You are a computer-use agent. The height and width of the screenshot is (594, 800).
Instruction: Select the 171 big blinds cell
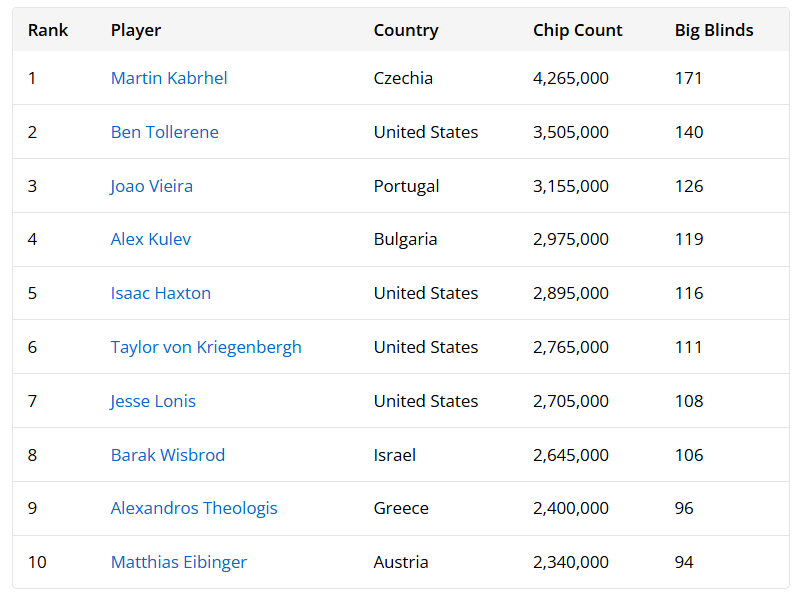point(688,78)
